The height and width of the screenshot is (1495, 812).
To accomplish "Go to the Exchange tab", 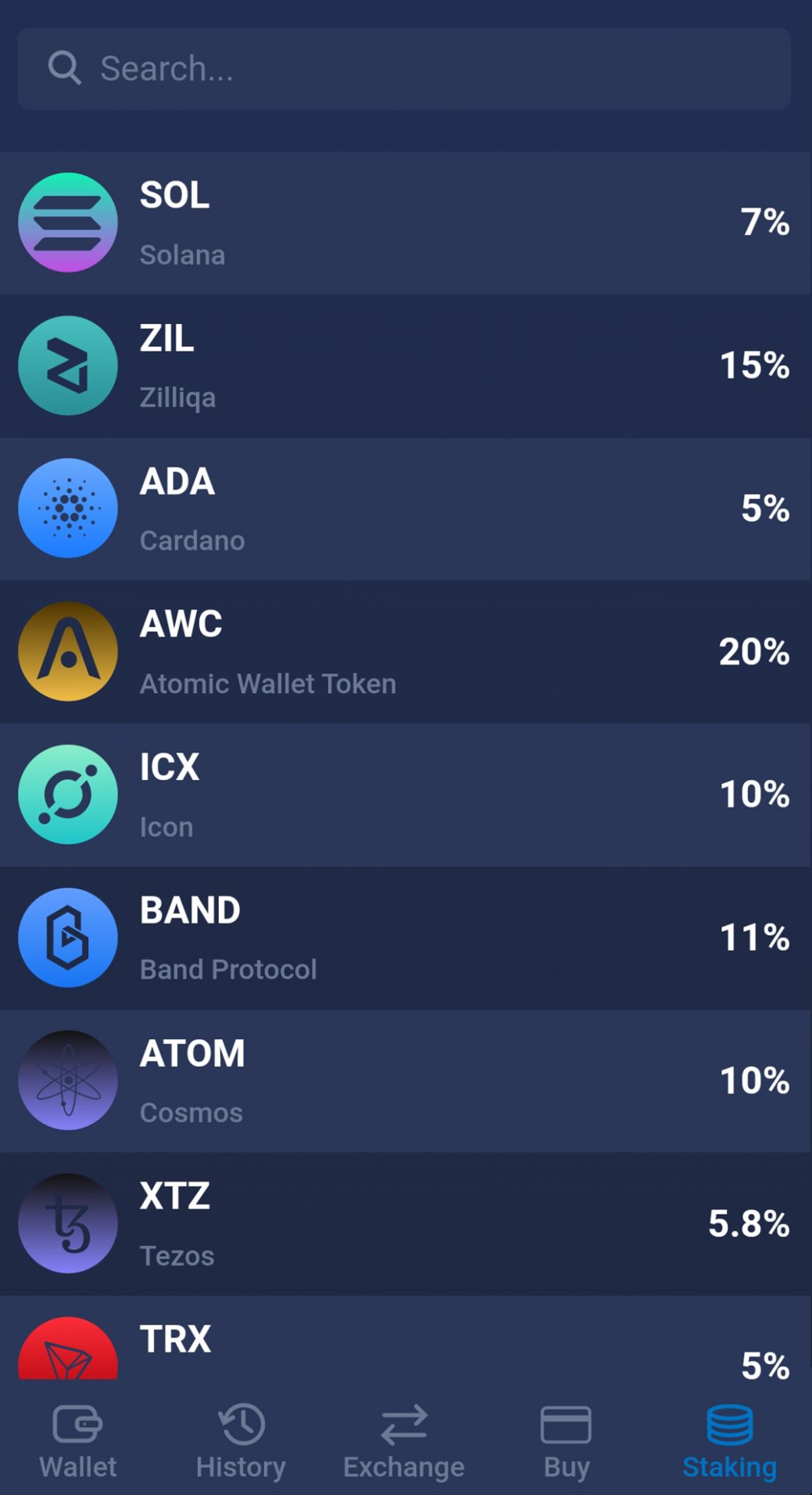I will [x=404, y=1440].
